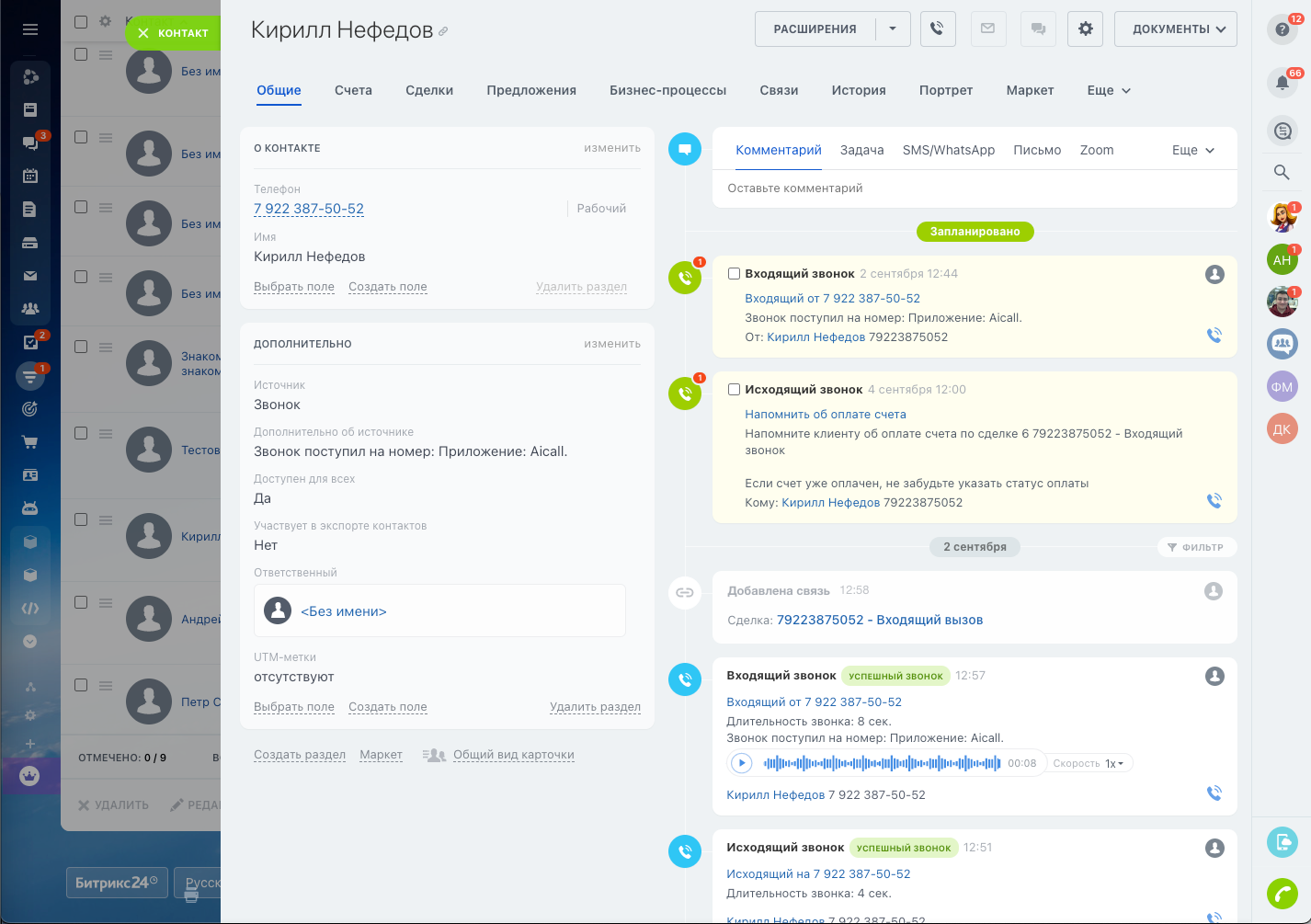Click the phone call icon in header
Image resolution: width=1311 pixels, height=924 pixels.
(x=937, y=29)
